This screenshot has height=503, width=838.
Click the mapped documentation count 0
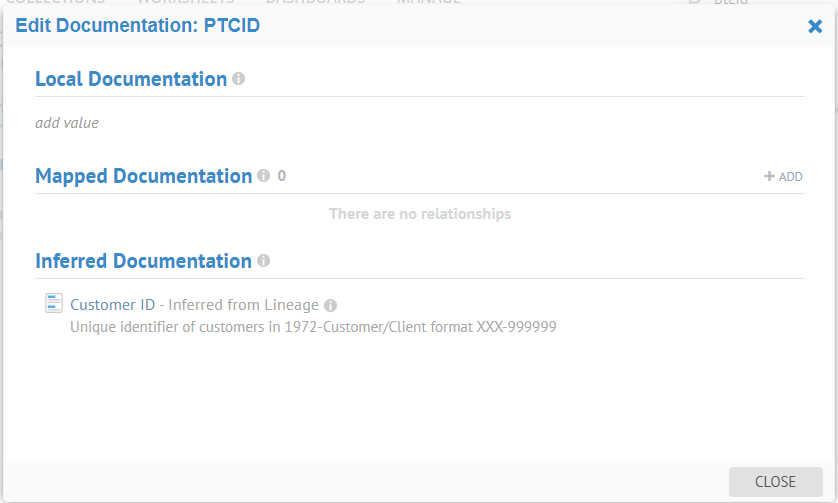click(x=282, y=176)
